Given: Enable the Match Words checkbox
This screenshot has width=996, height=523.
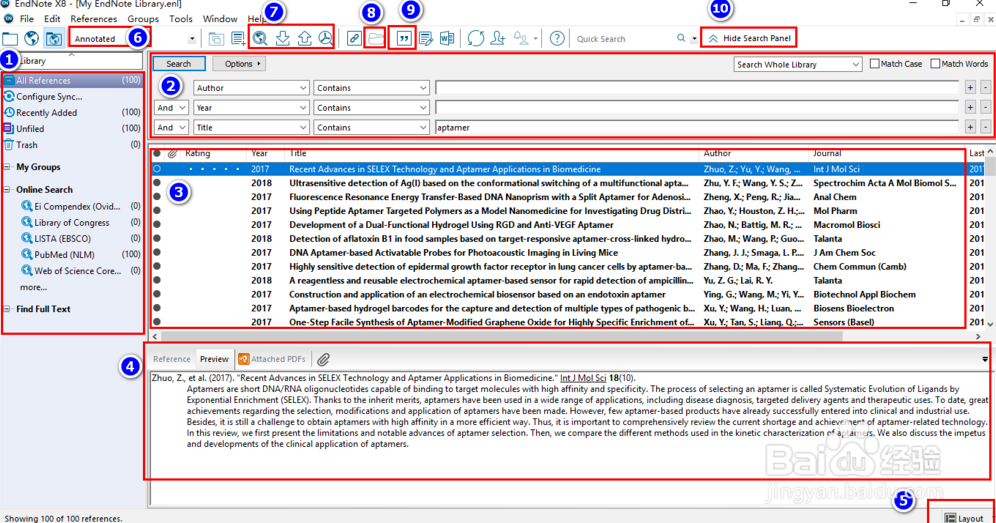Looking at the screenshot, I should coord(936,64).
